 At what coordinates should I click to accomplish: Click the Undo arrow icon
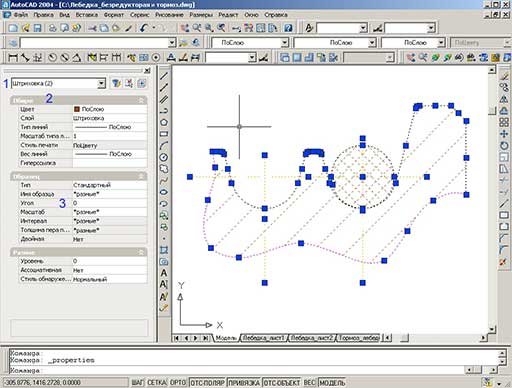point(144,28)
